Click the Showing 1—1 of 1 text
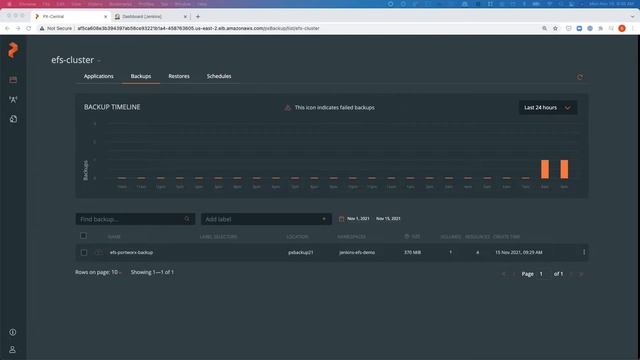Viewport: 640px width, 360px height. click(x=152, y=272)
